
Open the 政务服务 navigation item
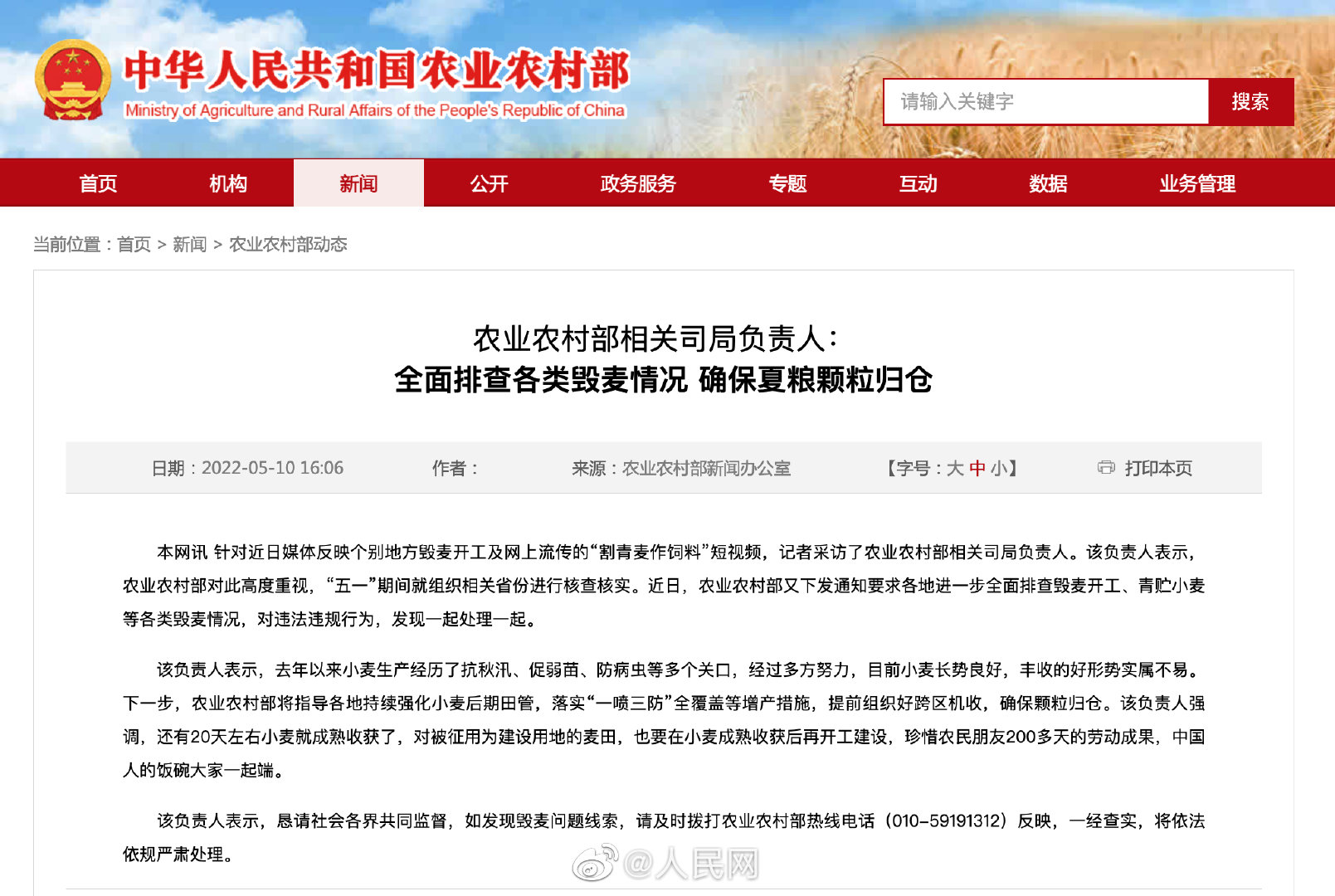point(638,183)
